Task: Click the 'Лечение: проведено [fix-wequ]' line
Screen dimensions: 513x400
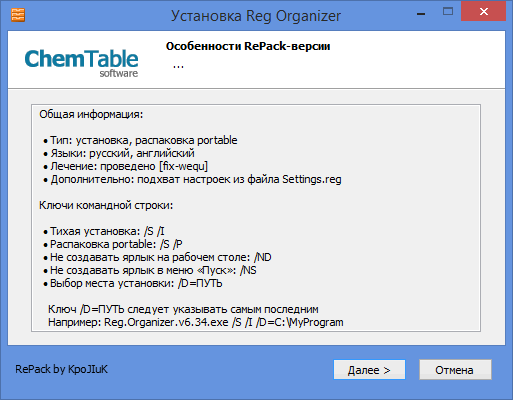Action: coord(126,166)
